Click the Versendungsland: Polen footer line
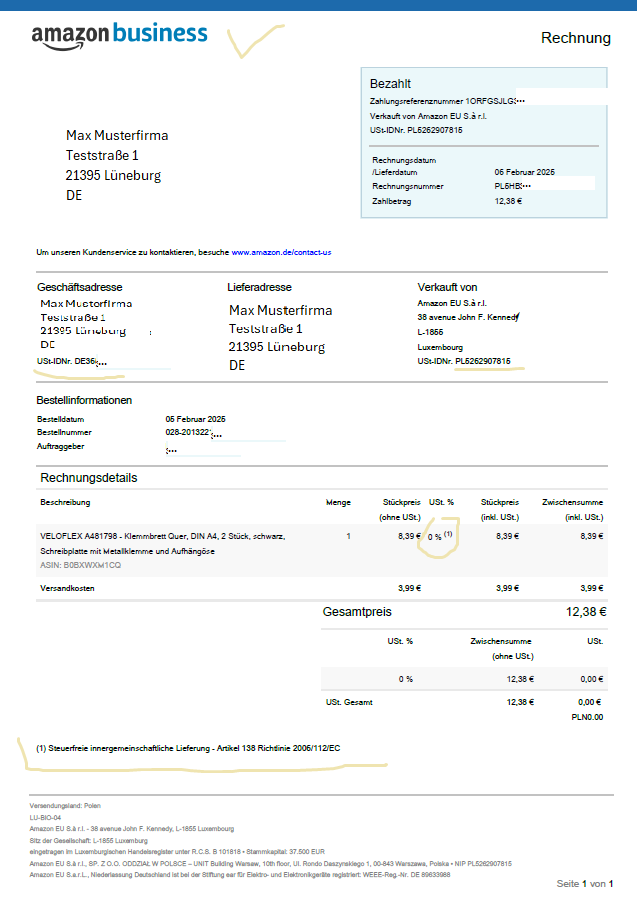 [x=65, y=806]
